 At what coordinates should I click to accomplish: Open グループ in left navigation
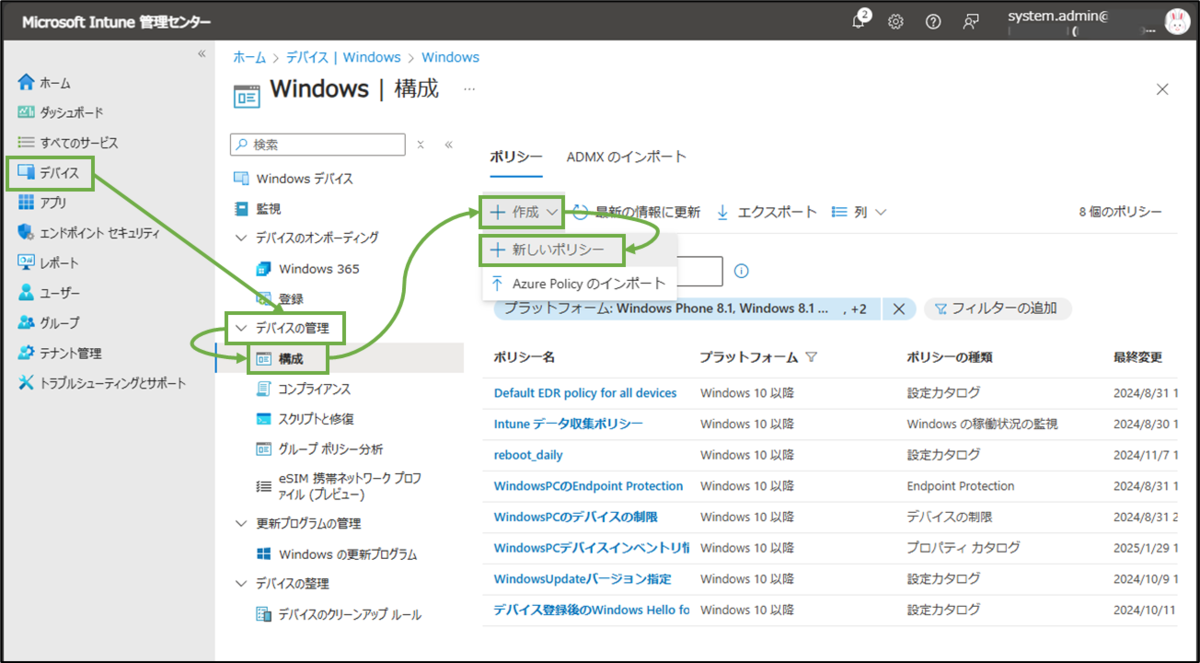(x=48, y=323)
